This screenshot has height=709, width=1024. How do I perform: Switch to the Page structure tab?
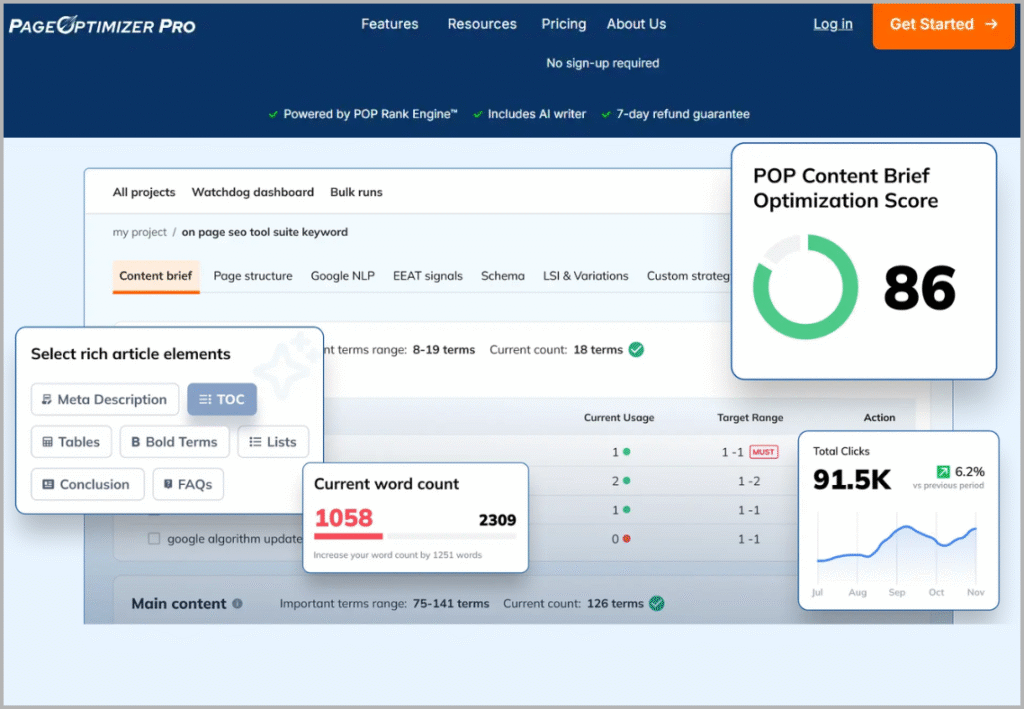pyautogui.click(x=252, y=275)
